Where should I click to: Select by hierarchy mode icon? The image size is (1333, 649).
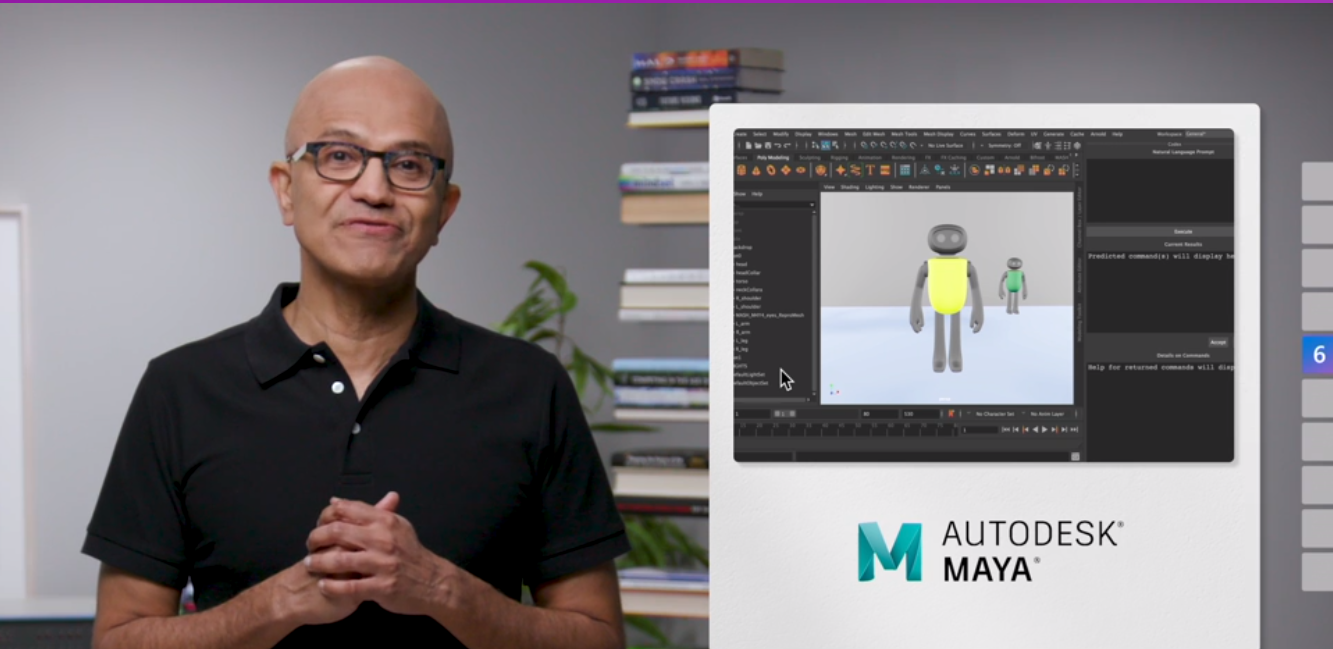(815, 146)
